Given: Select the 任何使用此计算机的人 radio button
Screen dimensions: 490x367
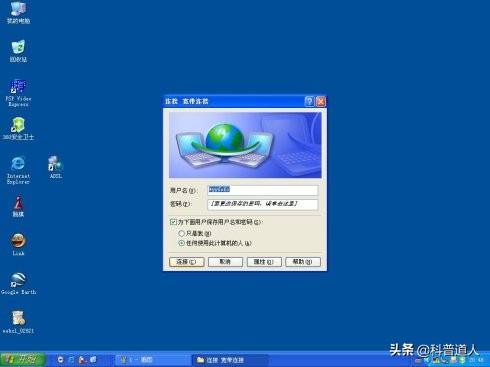Looking at the screenshot, I should (x=182, y=243).
